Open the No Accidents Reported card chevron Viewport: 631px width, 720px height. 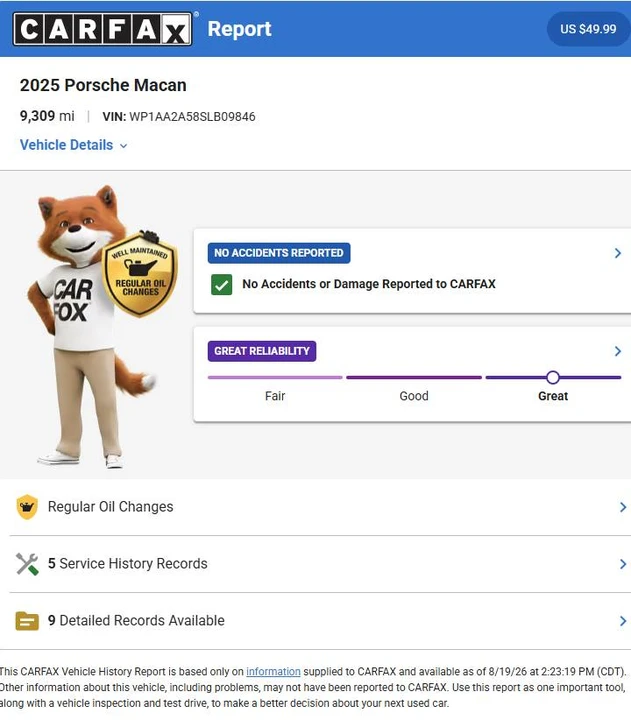click(618, 253)
